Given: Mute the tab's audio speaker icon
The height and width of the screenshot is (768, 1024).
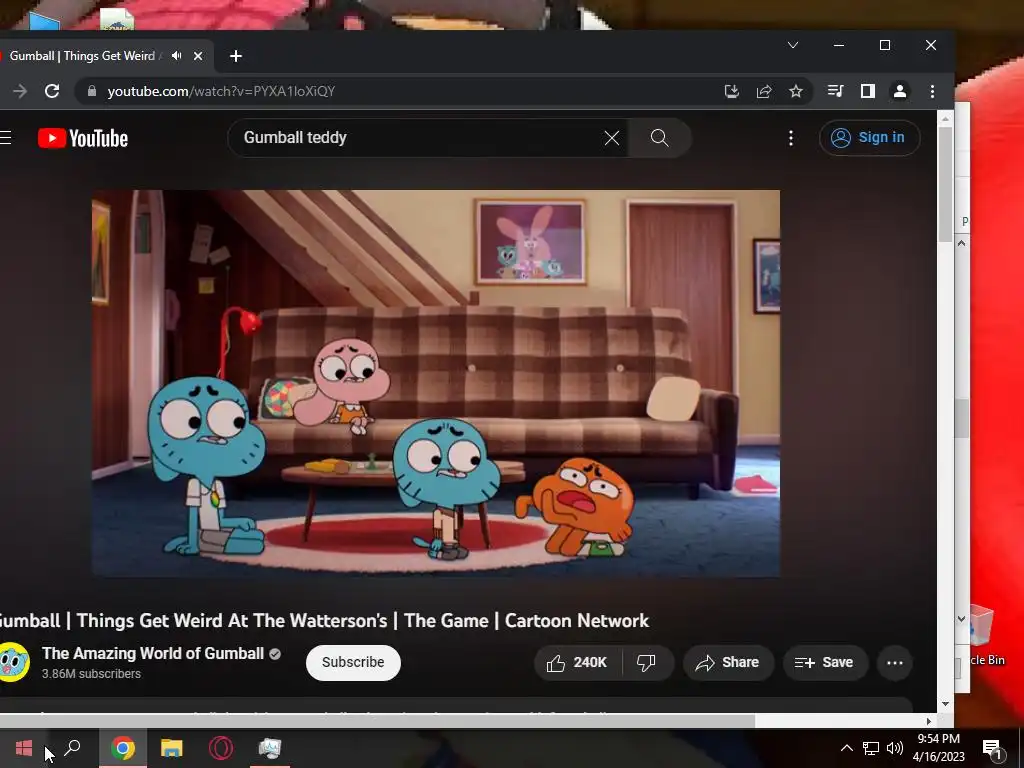Looking at the screenshot, I should (x=176, y=56).
